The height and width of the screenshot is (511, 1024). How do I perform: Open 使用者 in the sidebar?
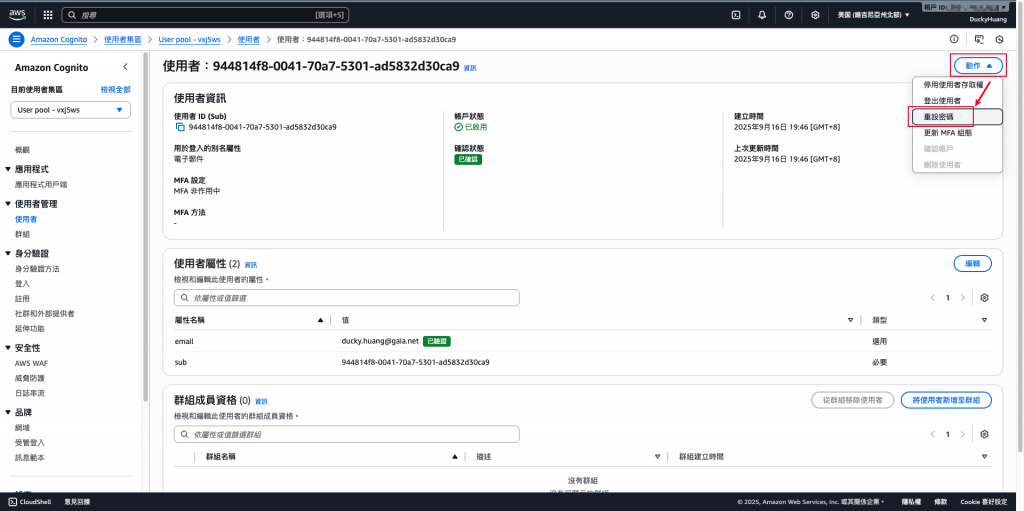(25, 220)
